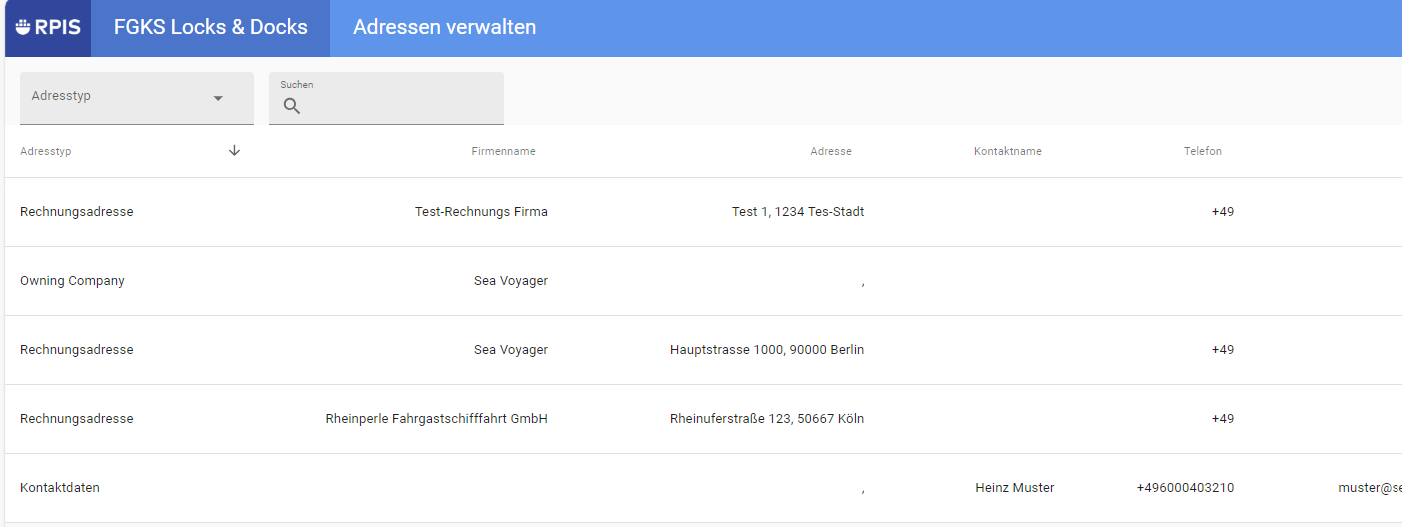Click the Telefon column header

tap(1202, 152)
